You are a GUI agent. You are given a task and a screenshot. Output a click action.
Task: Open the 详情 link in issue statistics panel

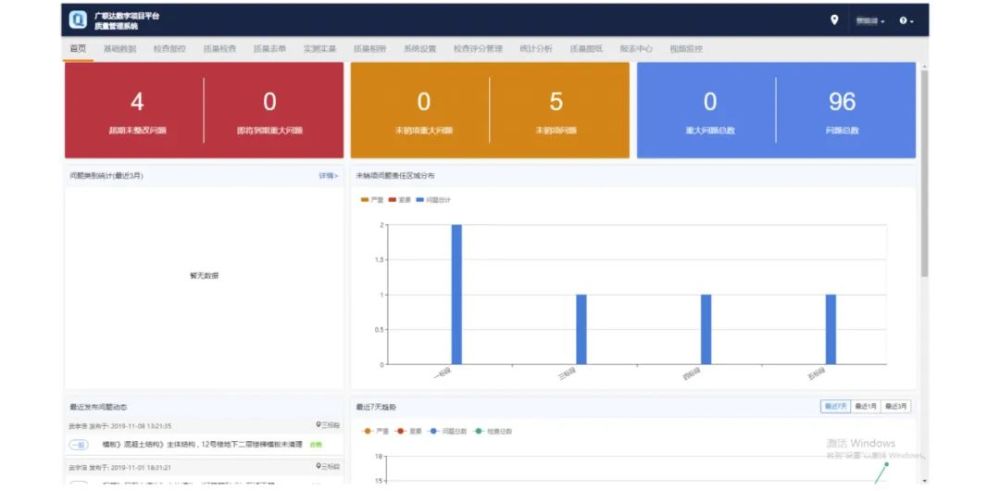(328, 175)
